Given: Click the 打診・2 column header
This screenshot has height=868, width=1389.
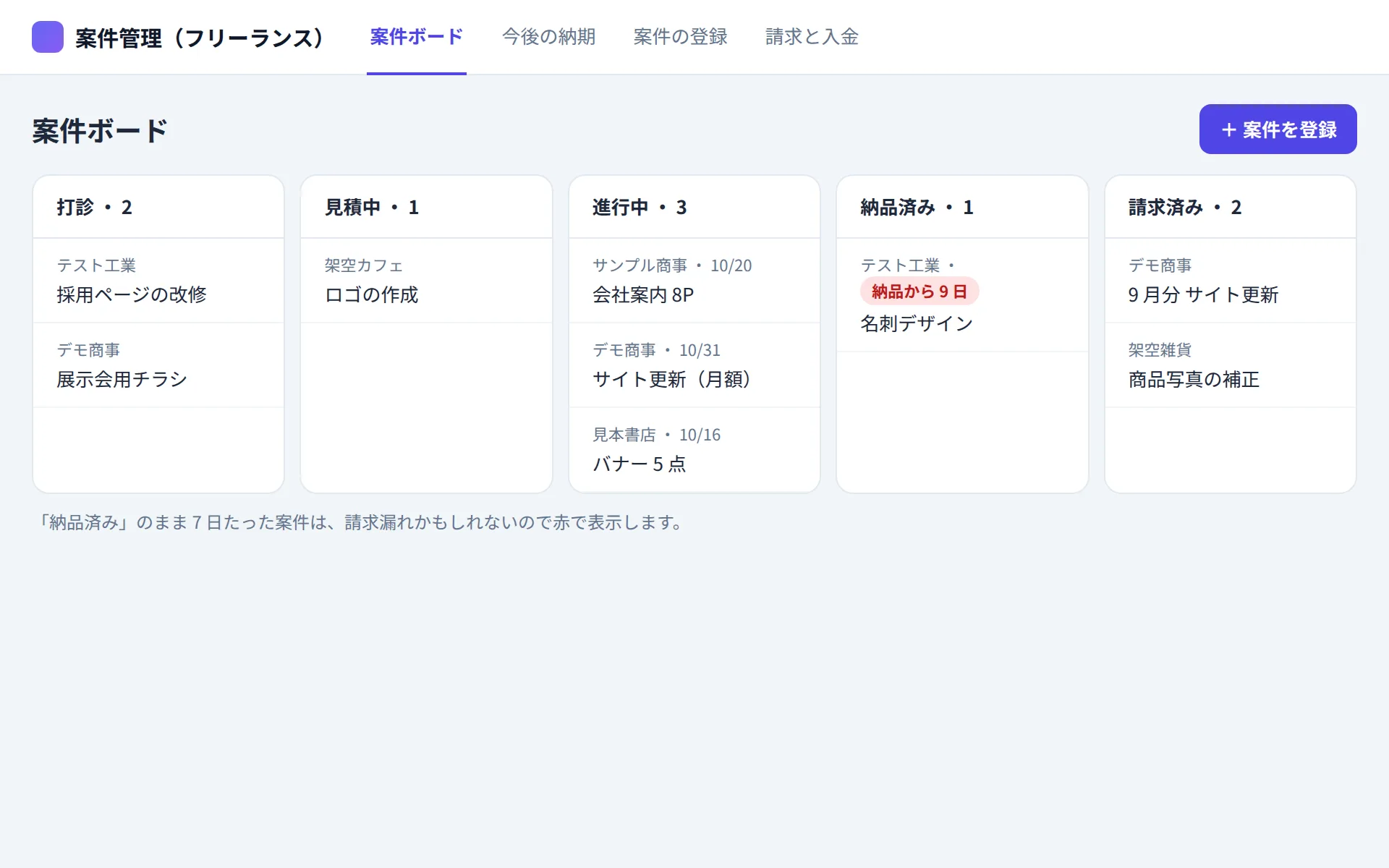Looking at the screenshot, I should coord(158,207).
